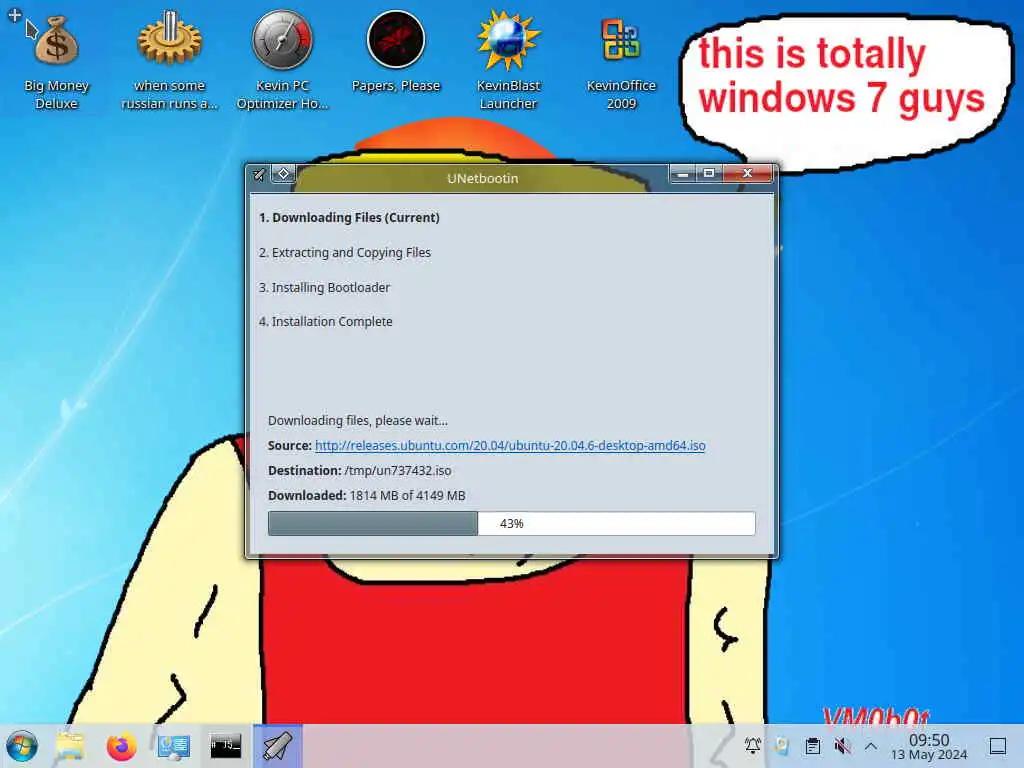Image resolution: width=1024 pixels, height=768 pixels.
Task: Open the clipboard tray icon
Action: click(x=812, y=746)
